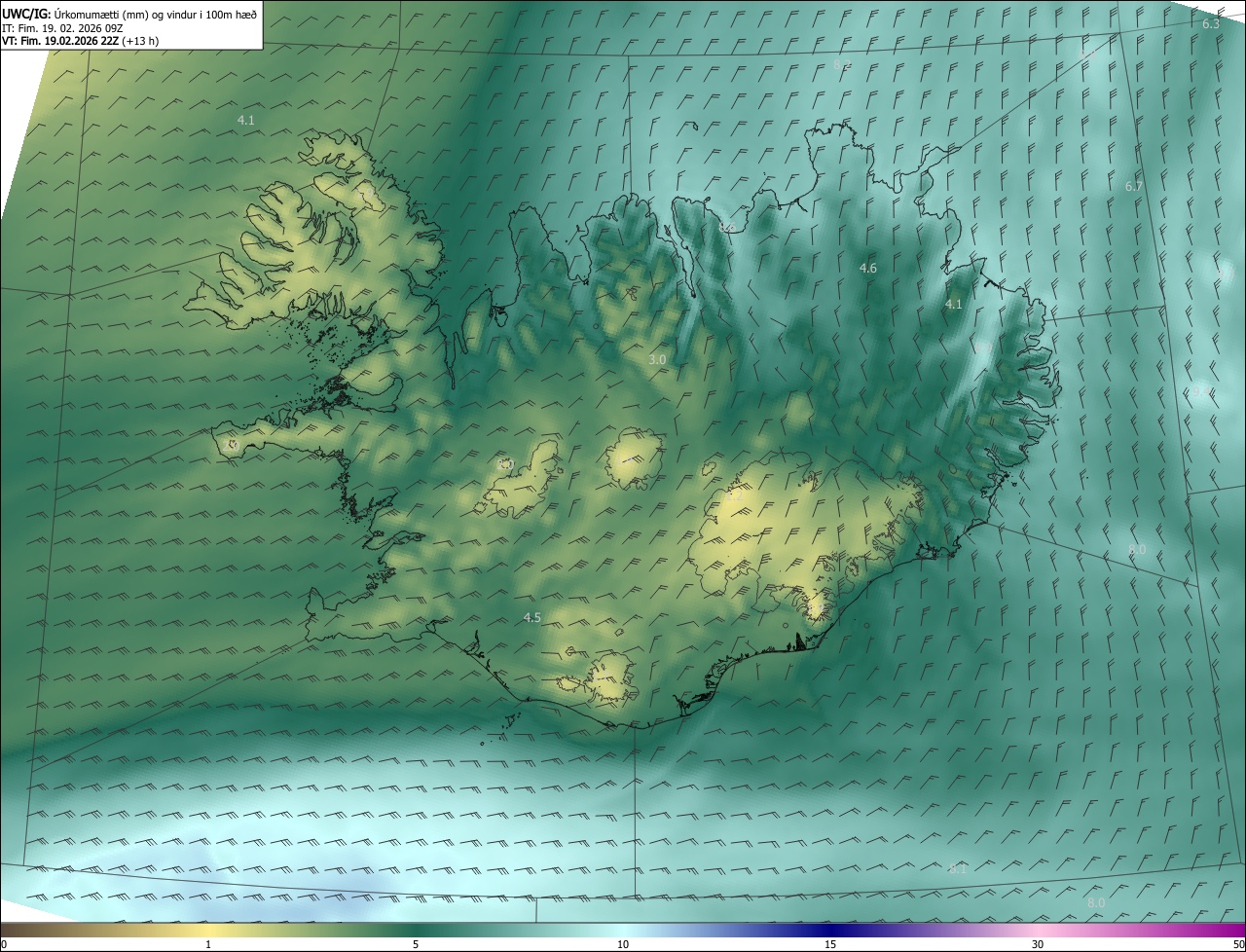1246x952 pixels.
Task: Click the 6.7 value label
Action: pos(1134,186)
